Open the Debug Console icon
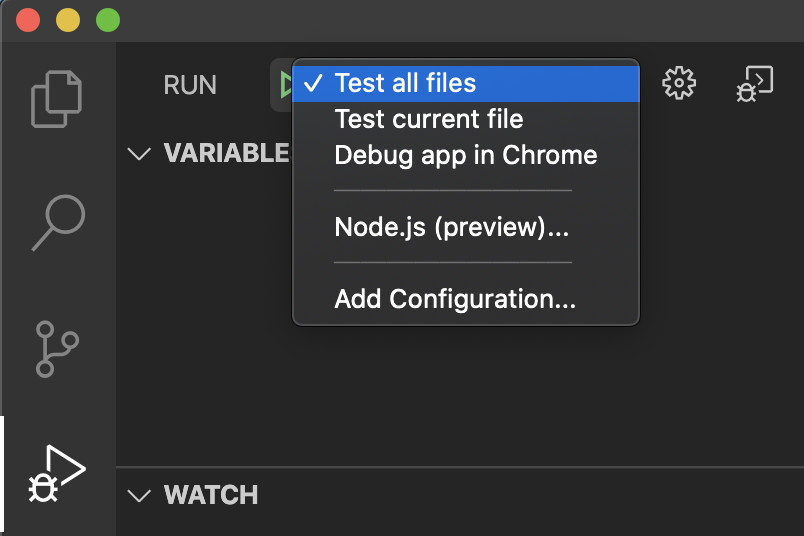804x536 pixels. click(x=755, y=84)
